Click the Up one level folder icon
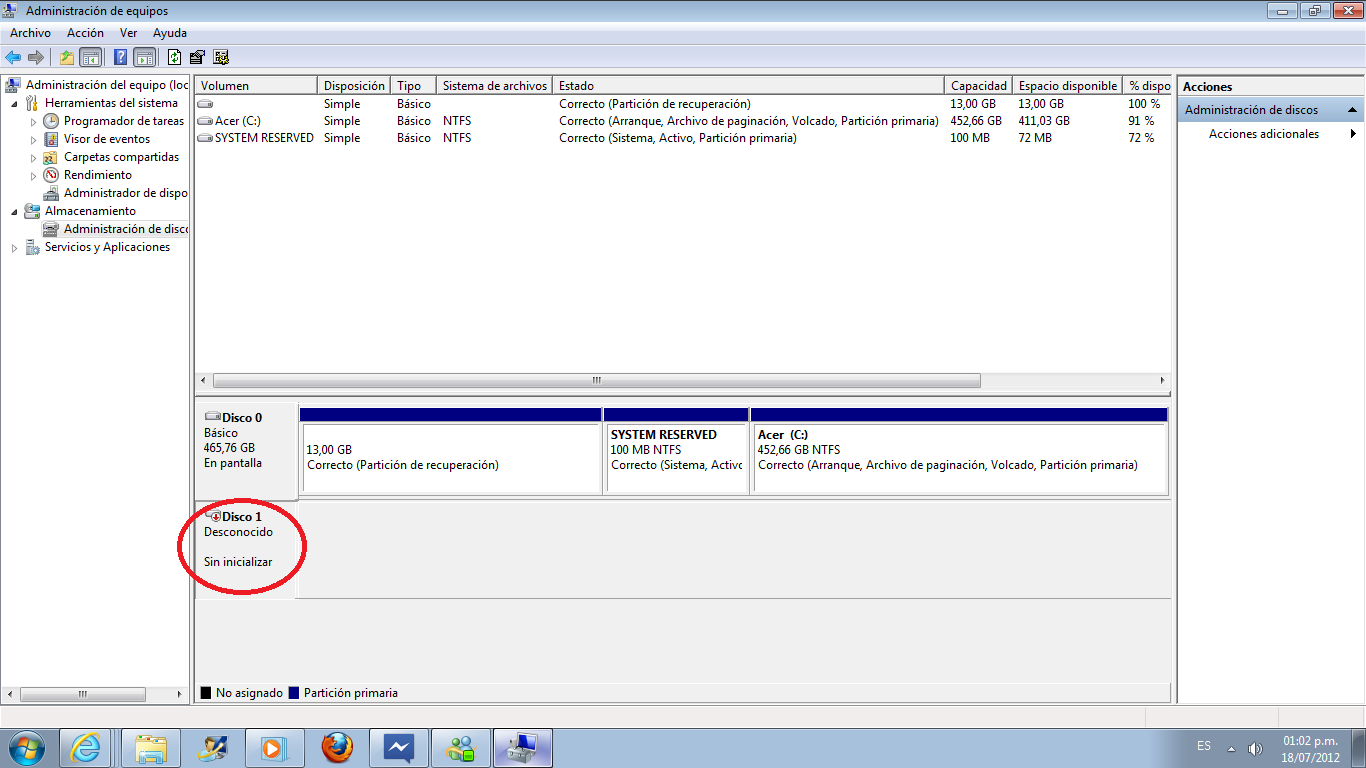1366x768 pixels. (x=67, y=57)
